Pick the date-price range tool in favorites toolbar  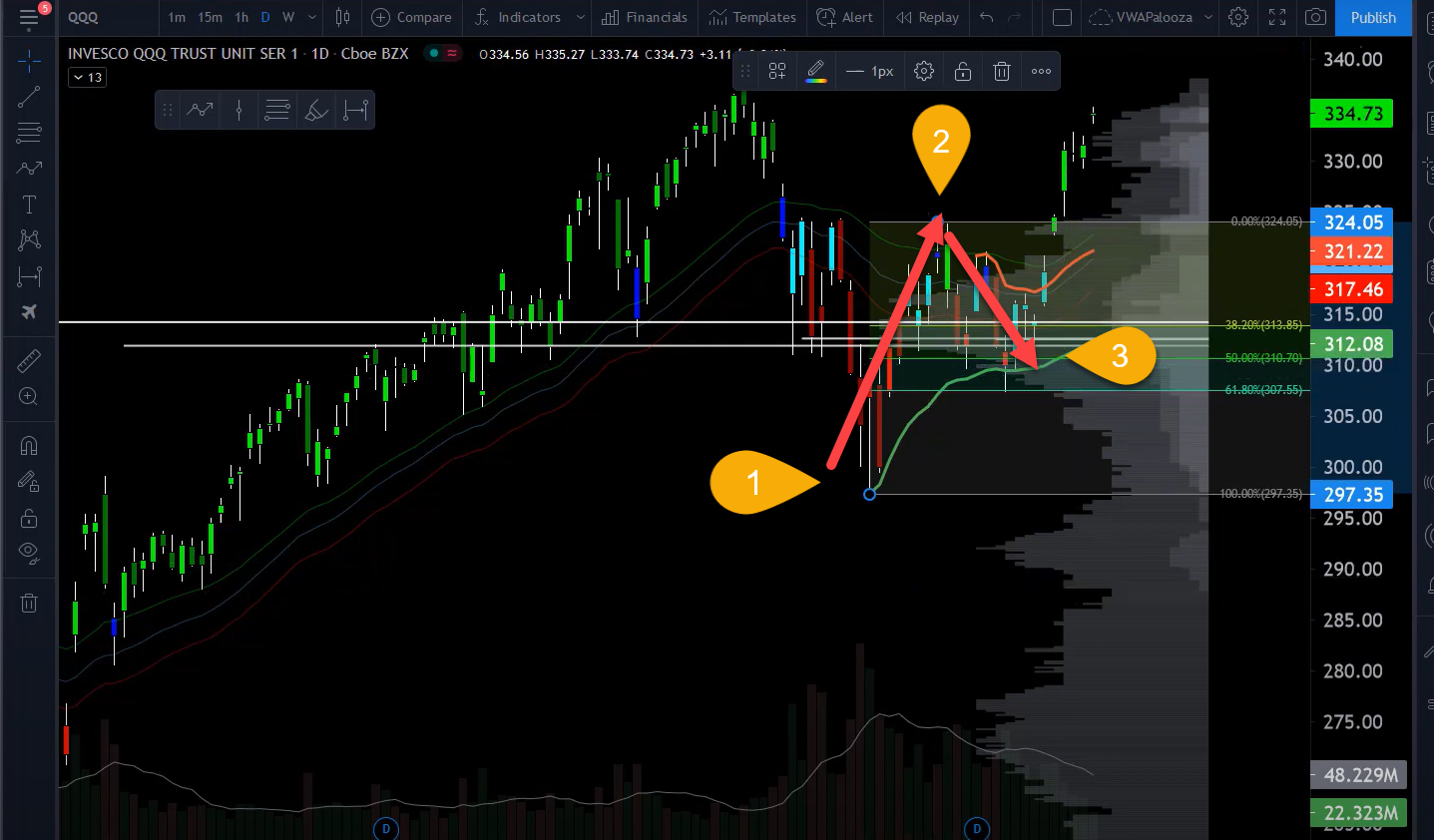pos(355,111)
